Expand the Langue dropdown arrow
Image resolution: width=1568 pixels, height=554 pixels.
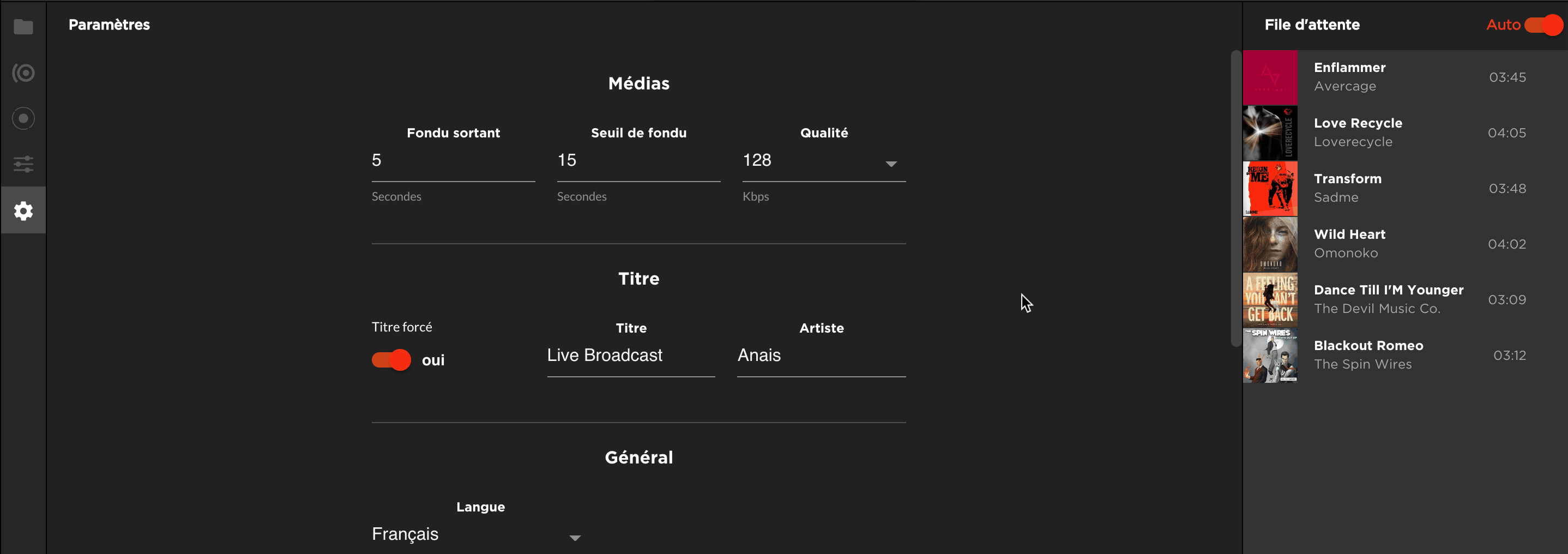tap(575, 538)
